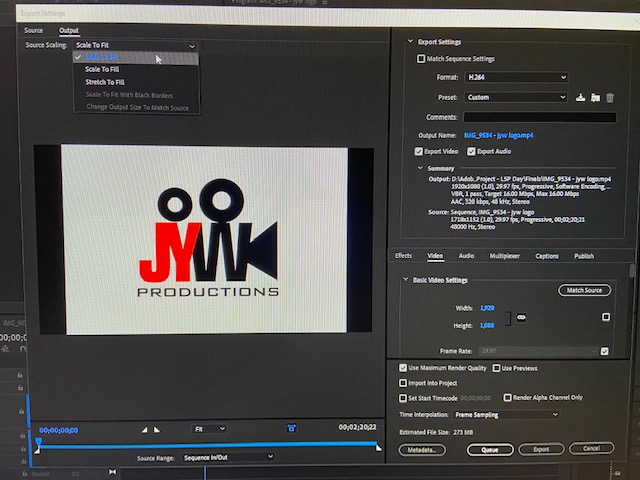Click the Comments input field
Viewport: 640px width, 480px height.
[x=540, y=117]
